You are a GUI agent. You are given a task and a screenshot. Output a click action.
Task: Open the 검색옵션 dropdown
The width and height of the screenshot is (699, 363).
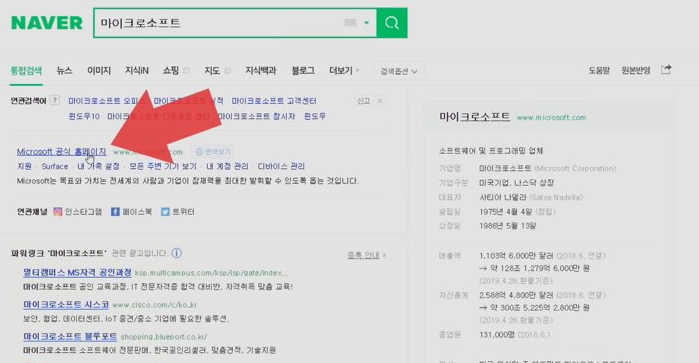coord(399,71)
